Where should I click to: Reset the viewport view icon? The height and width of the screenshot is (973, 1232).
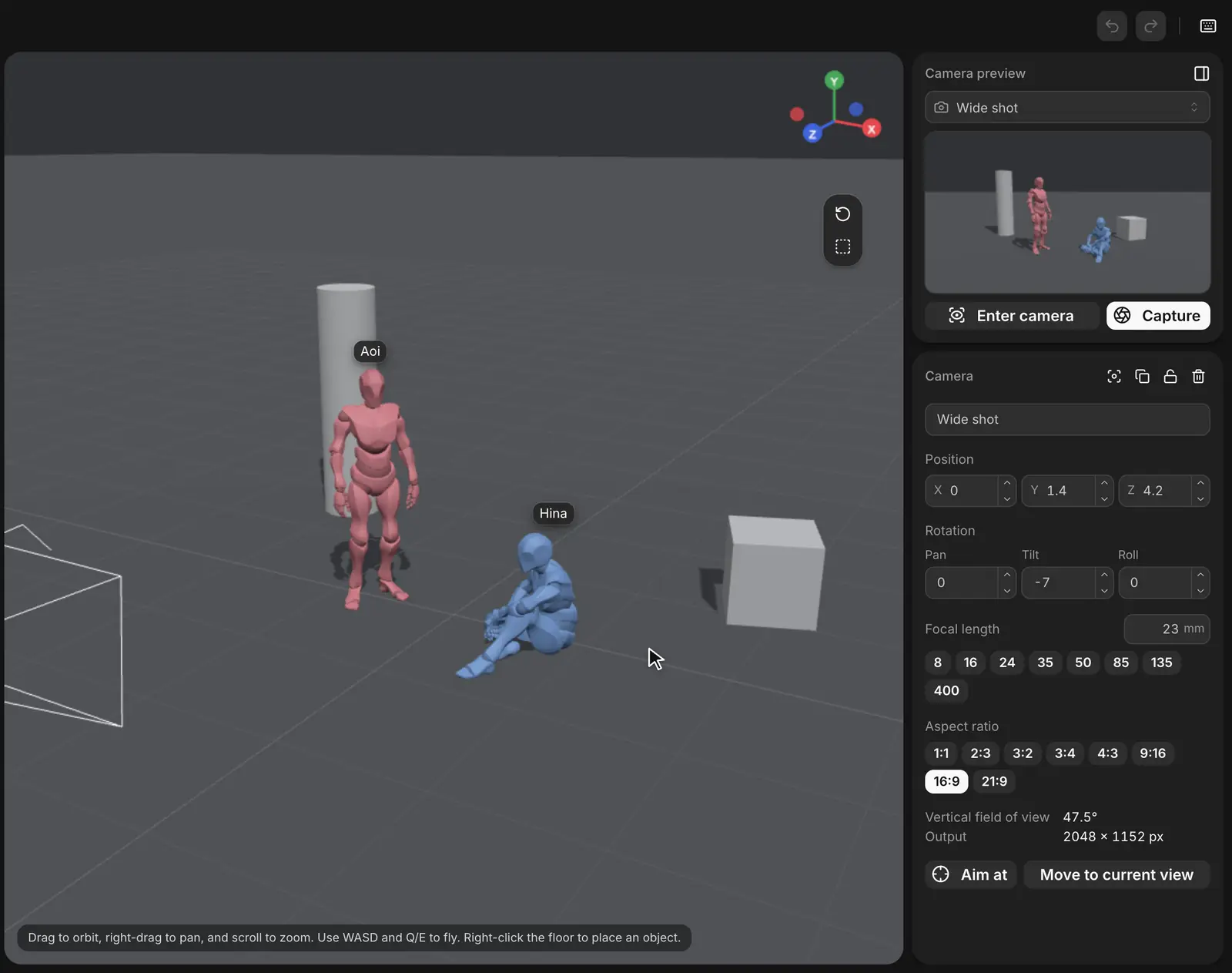point(843,214)
